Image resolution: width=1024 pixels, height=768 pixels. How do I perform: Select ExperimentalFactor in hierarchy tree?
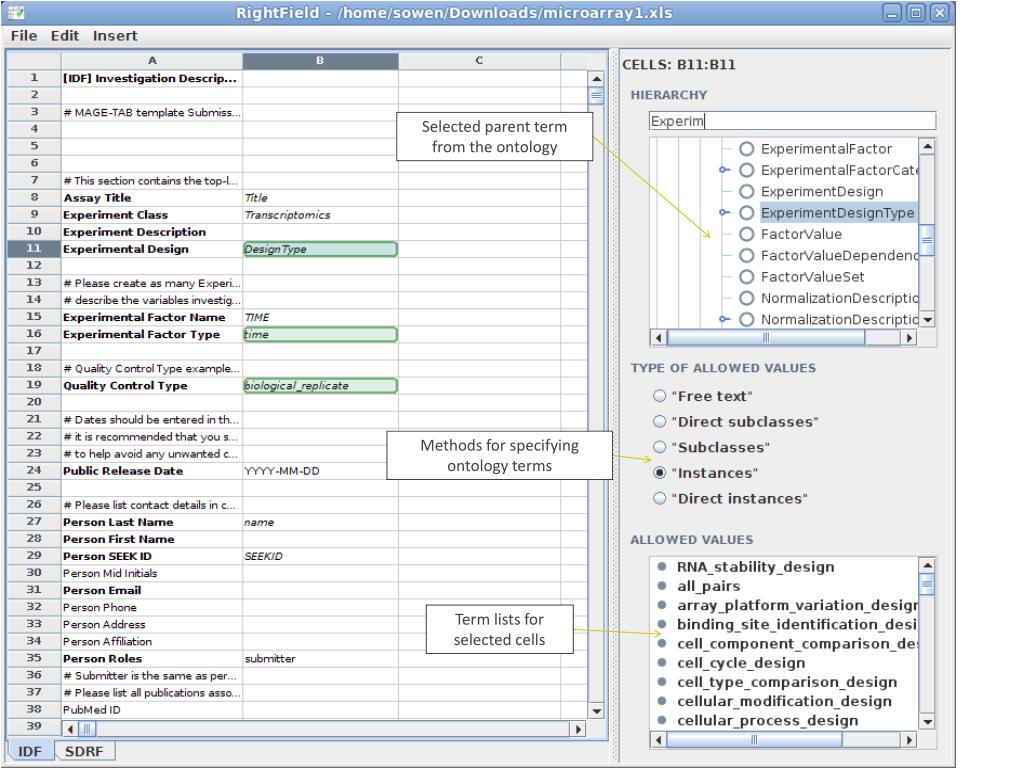(826, 149)
